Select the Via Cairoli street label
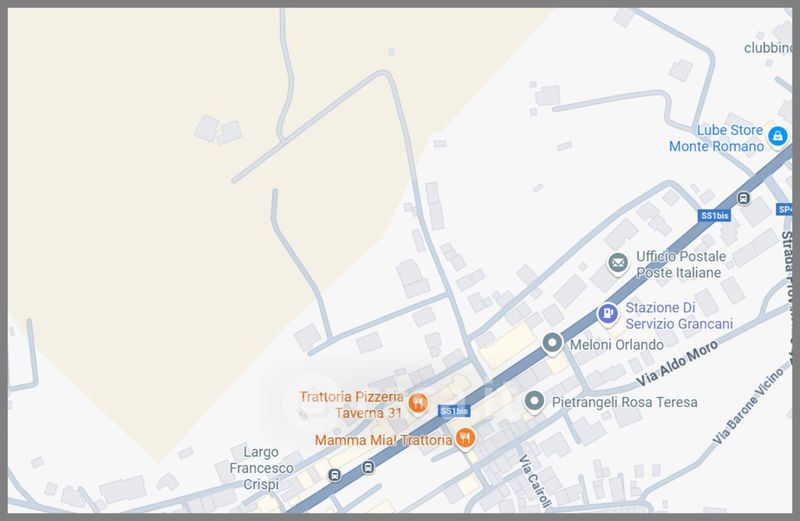 click(535, 481)
